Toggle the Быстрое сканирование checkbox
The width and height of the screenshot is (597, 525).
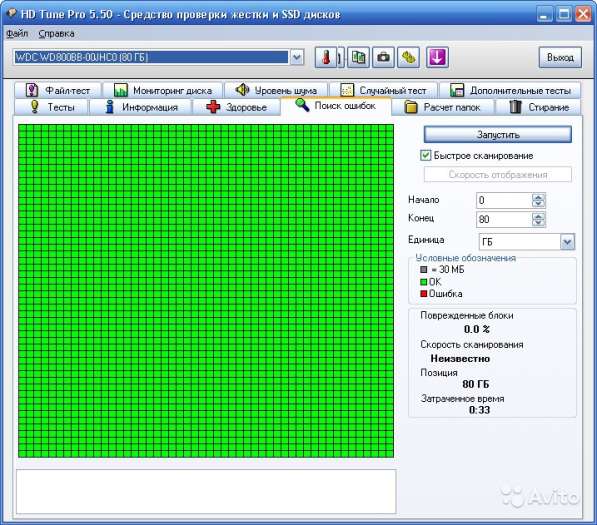click(425, 155)
